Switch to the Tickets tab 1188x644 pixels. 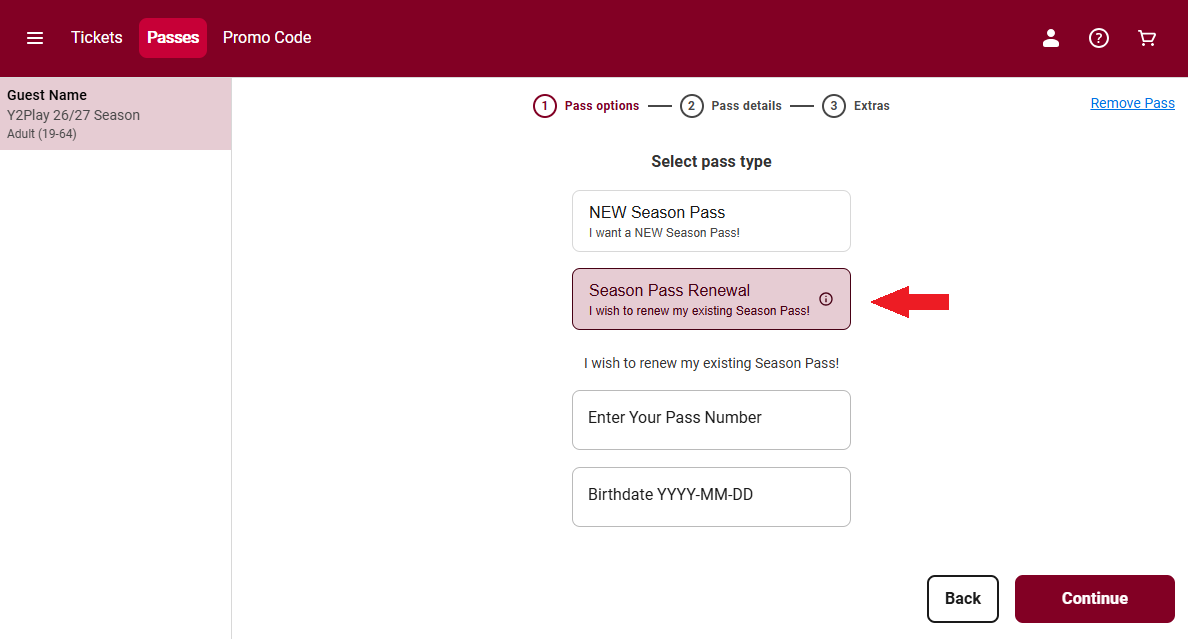pyautogui.click(x=97, y=38)
